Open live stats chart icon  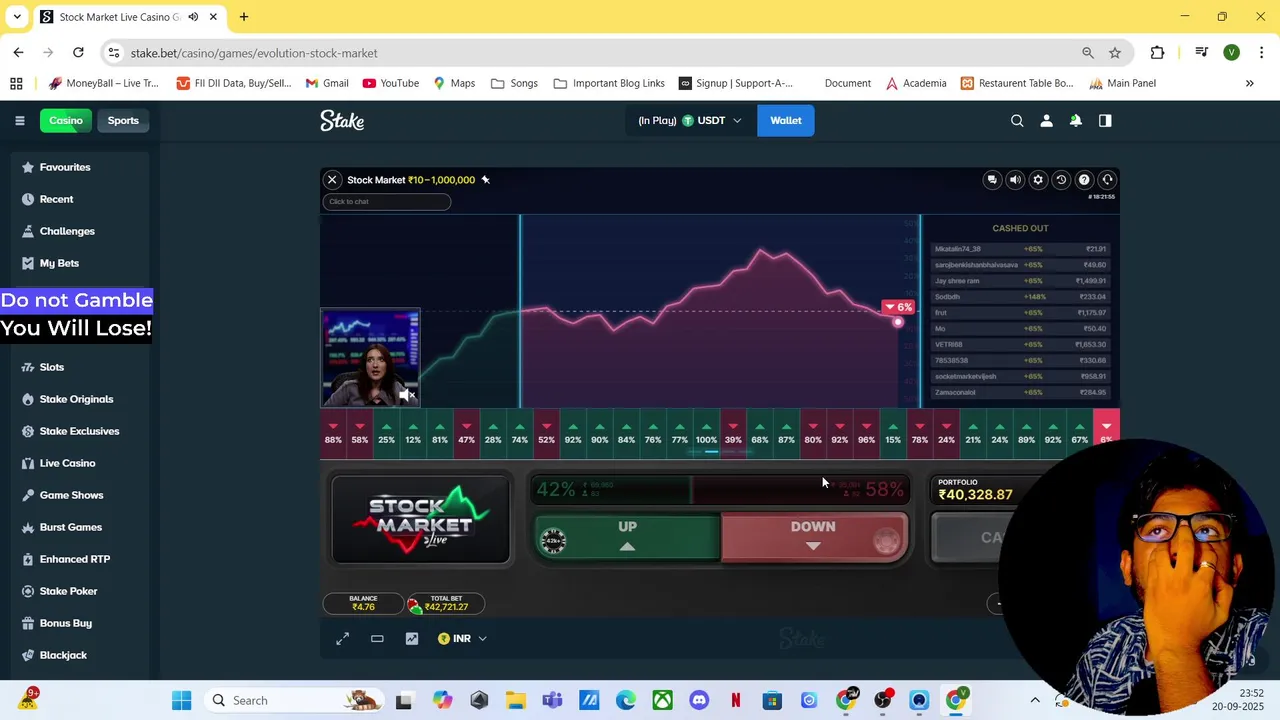pyautogui.click(x=412, y=638)
